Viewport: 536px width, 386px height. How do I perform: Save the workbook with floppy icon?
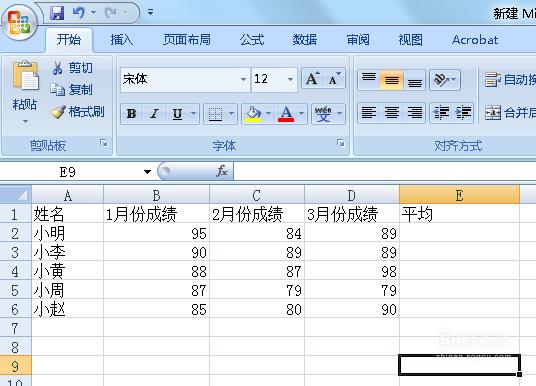coord(57,13)
